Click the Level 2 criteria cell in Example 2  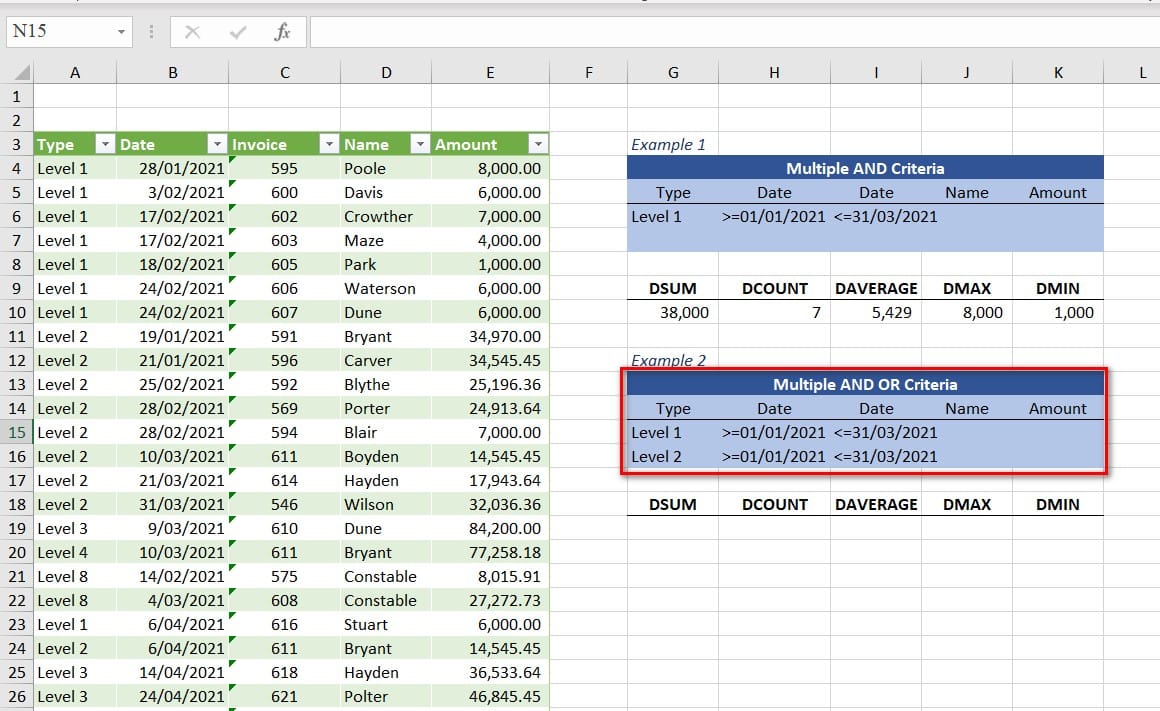[x=673, y=456]
